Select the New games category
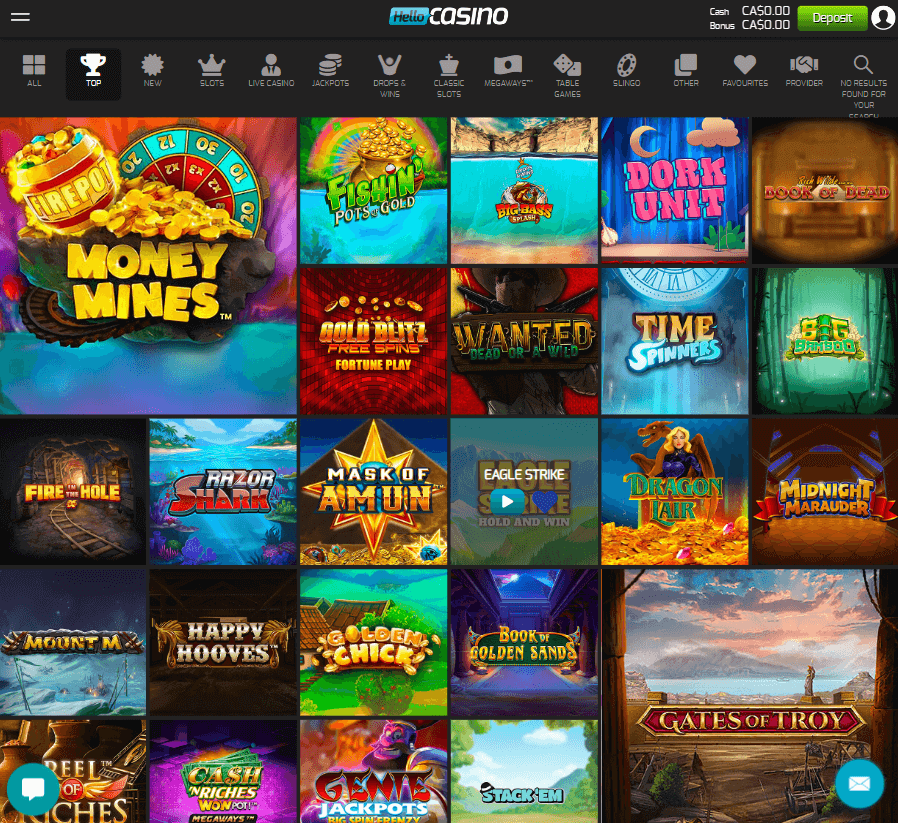898x823 pixels. [x=152, y=70]
